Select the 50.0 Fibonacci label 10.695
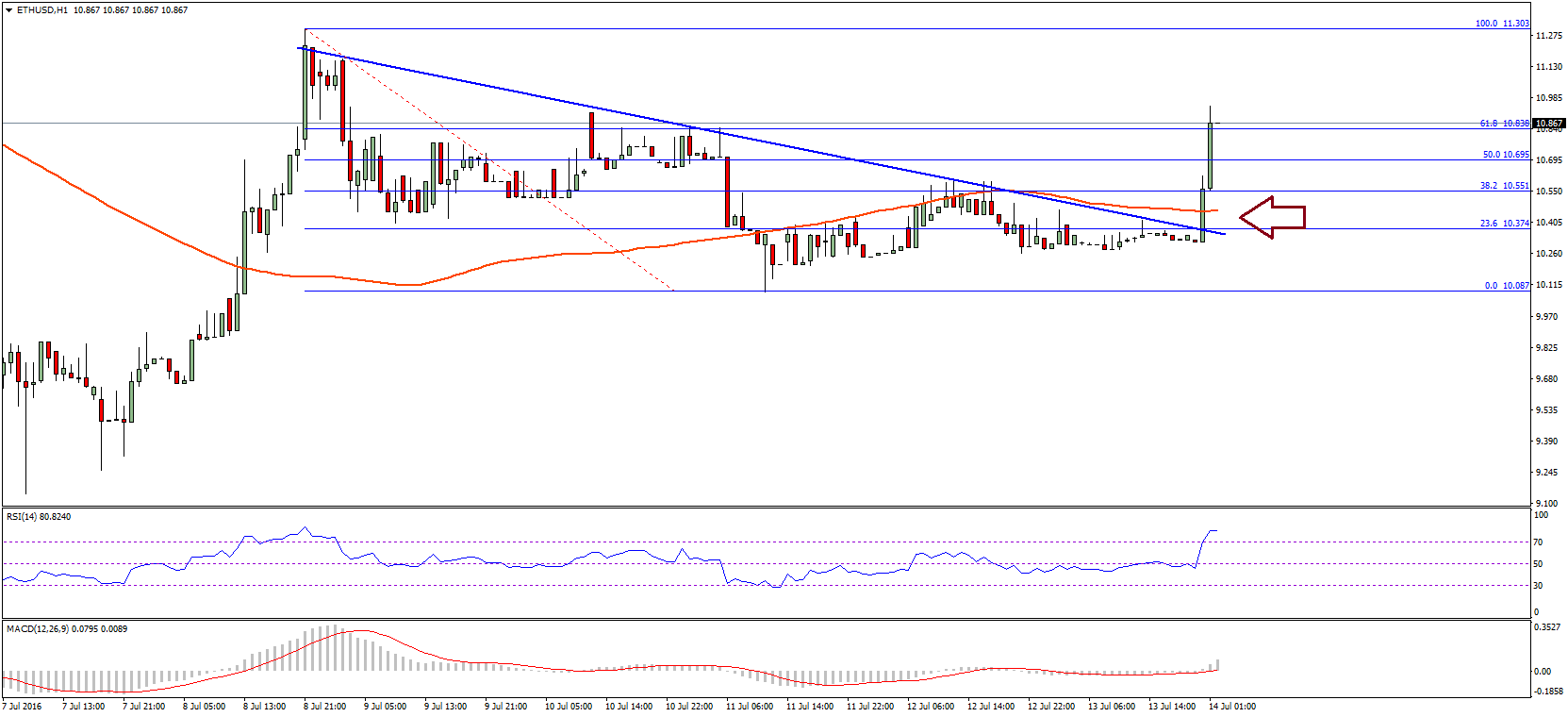Image resolution: width=1568 pixels, height=717 pixels. coord(1506,155)
